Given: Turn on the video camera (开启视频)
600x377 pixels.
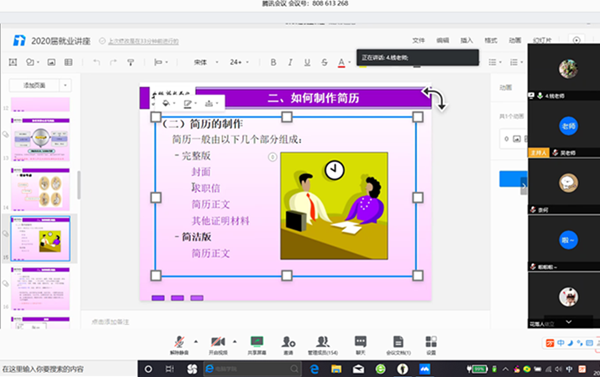Looking at the screenshot, I should click(218, 345).
